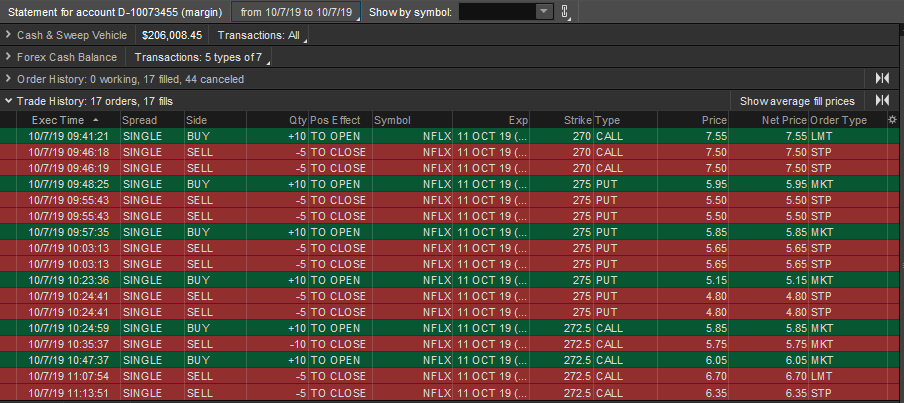Sort by Exp column header
Image resolution: width=904 pixels, height=403 pixels.
pyautogui.click(x=491, y=120)
